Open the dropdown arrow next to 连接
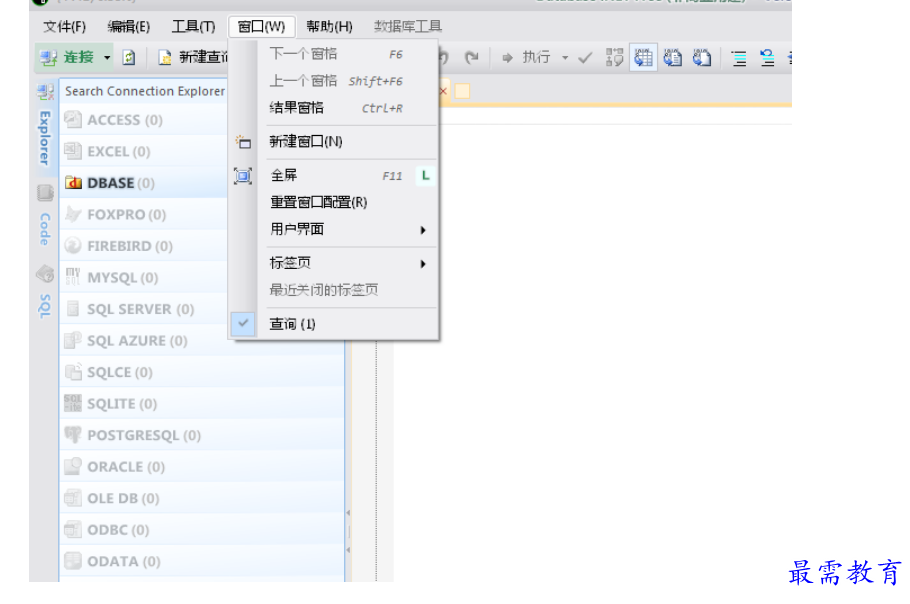 coord(107,57)
